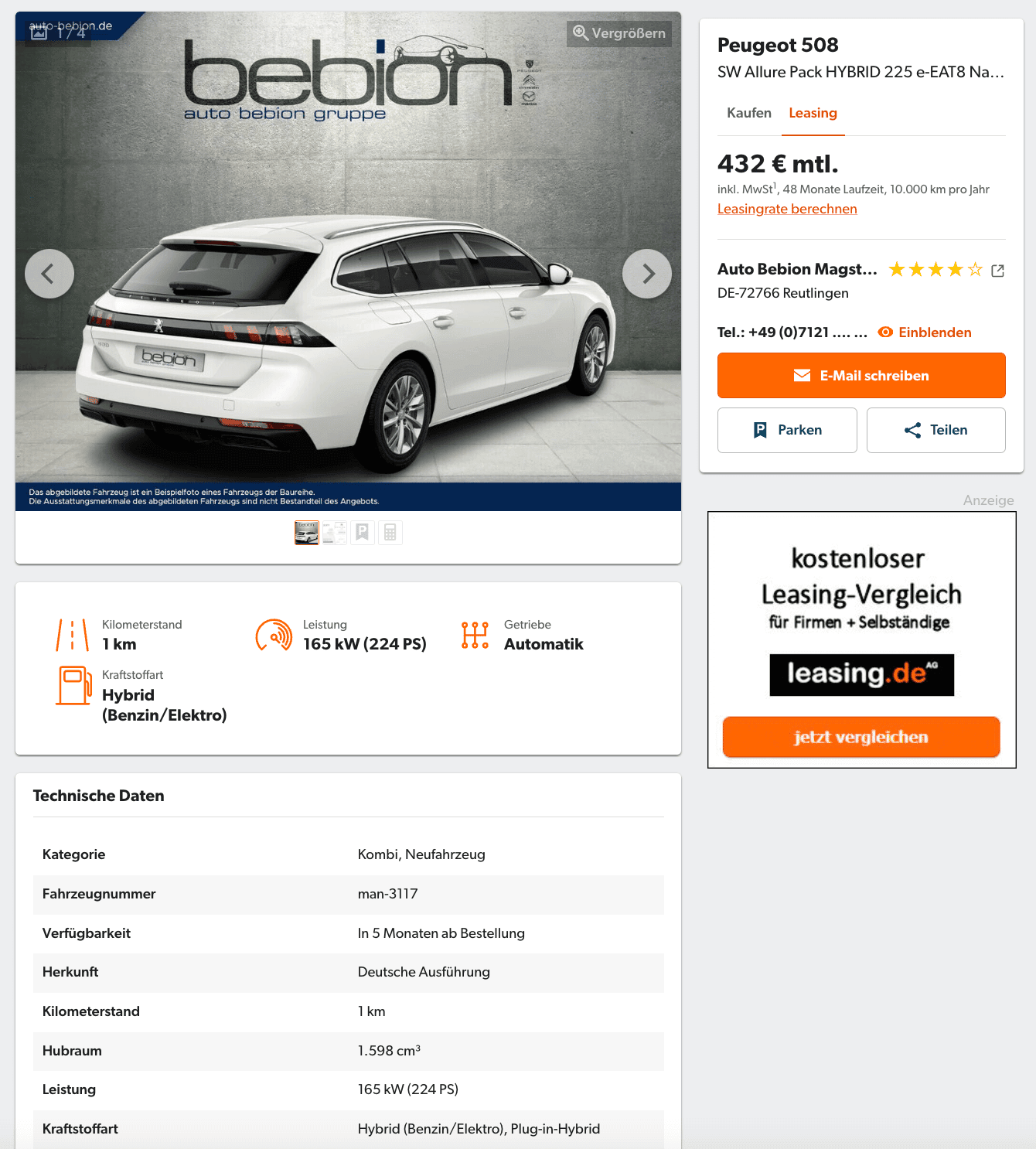The height and width of the screenshot is (1149, 1036).
Task: Click the leasing.de logo in the advertisement
Action: tap(861, 675)
